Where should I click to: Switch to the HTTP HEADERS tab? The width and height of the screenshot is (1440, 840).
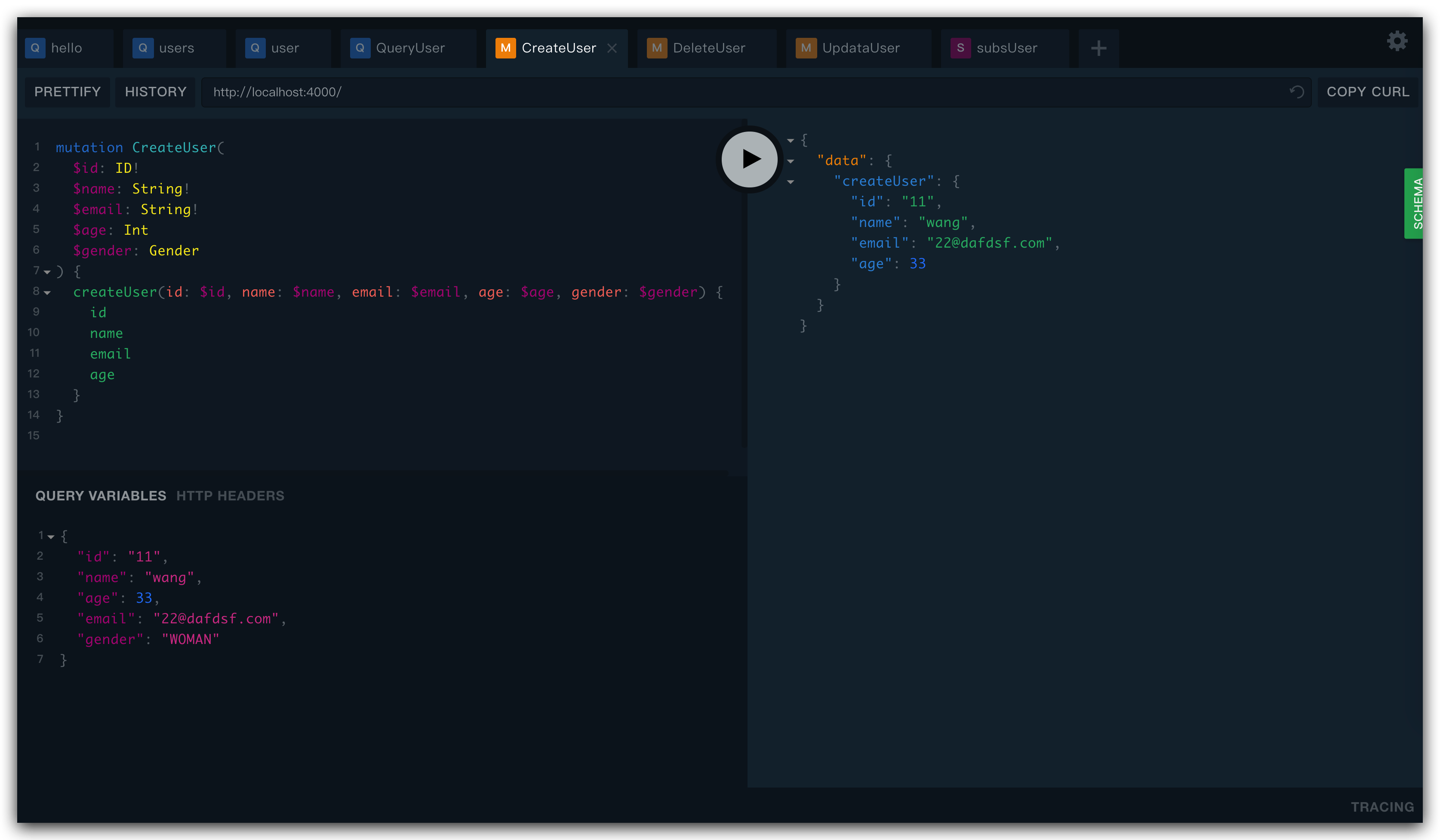point(230,496)
